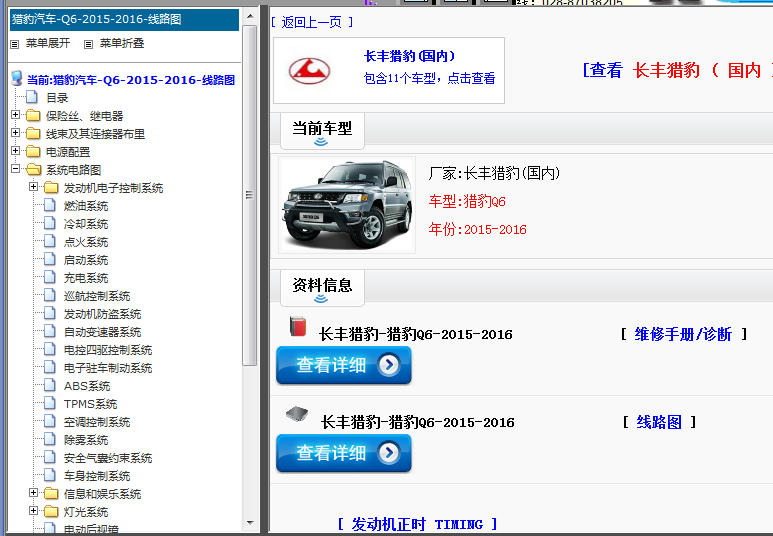Click 查看详细 button for 线路图
The image size is (773, 536).
tap(344, 453)
